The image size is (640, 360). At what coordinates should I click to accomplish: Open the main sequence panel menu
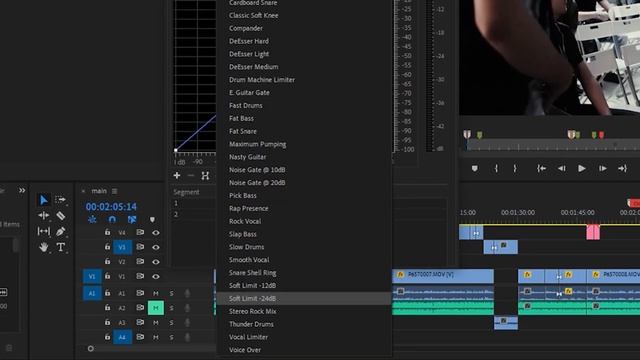[x=115, y=191]
